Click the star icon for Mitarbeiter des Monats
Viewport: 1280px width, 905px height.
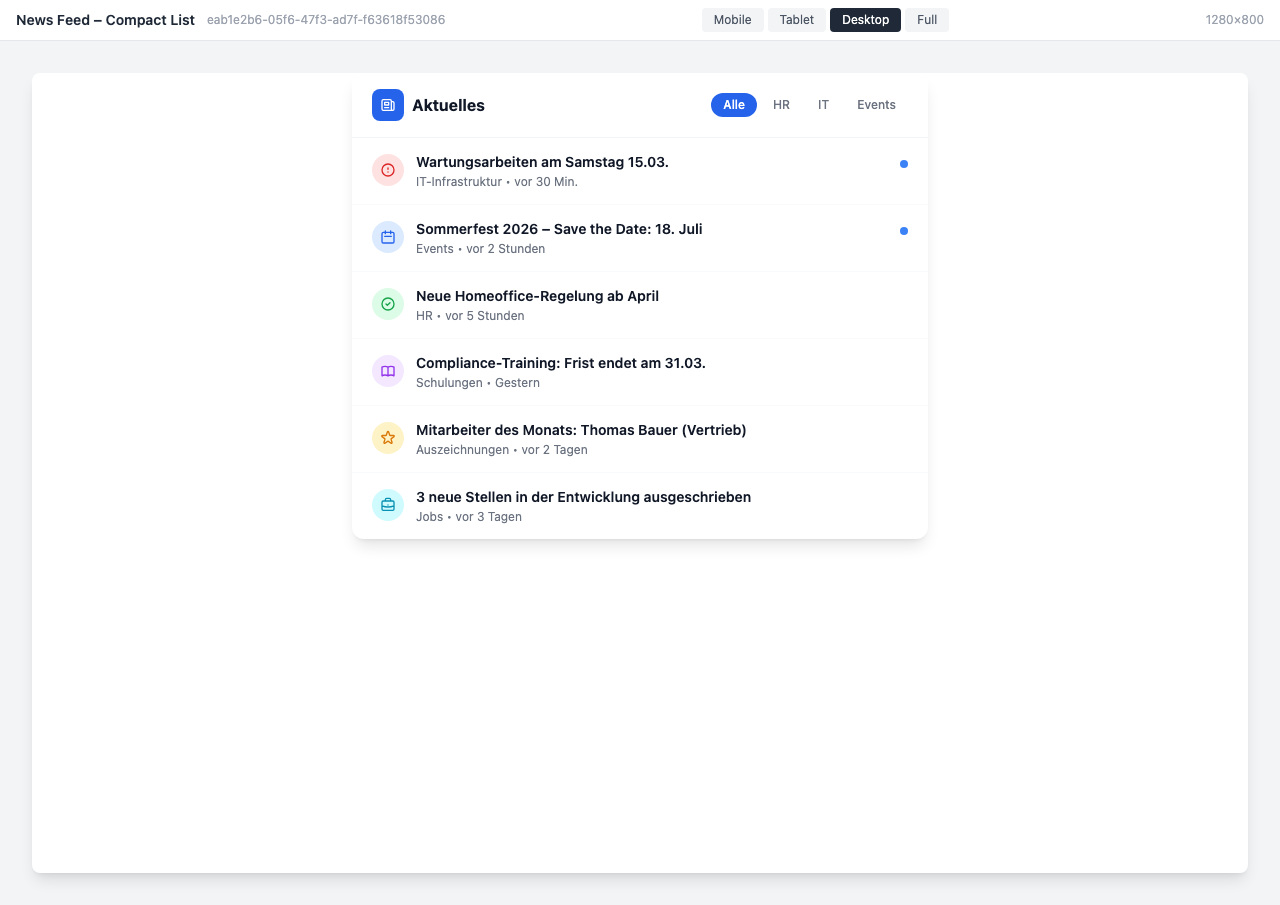coord(388,438)
